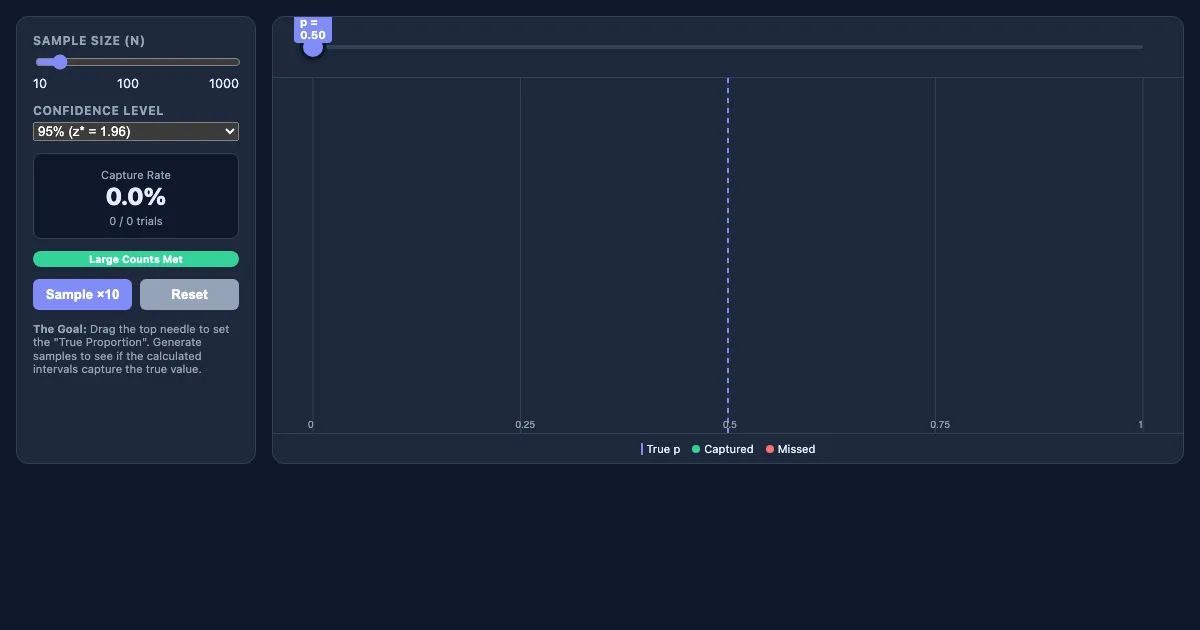
Task: Open the Confidence Level dropdown
Action: click(136, 131)
